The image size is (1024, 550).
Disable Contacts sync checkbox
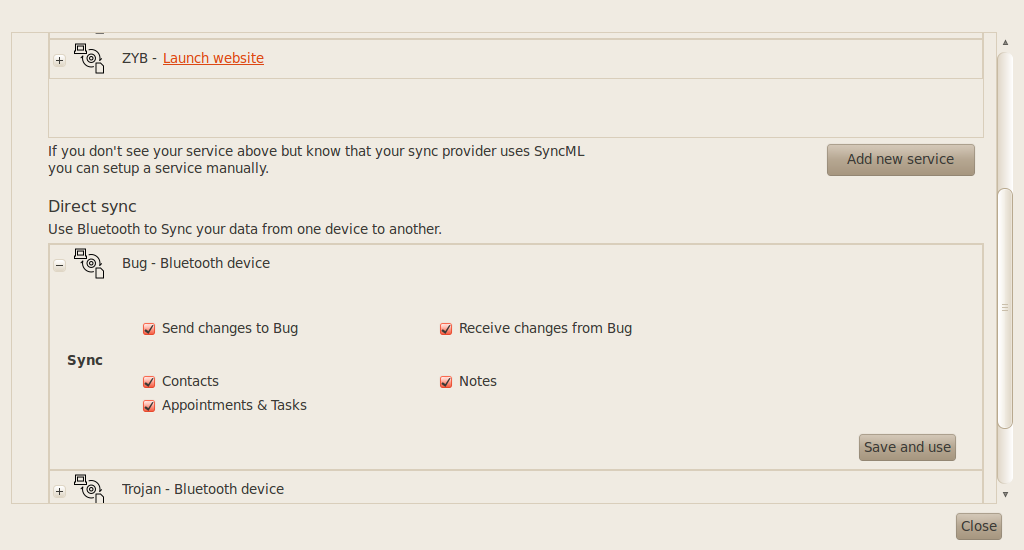point(149,382)
